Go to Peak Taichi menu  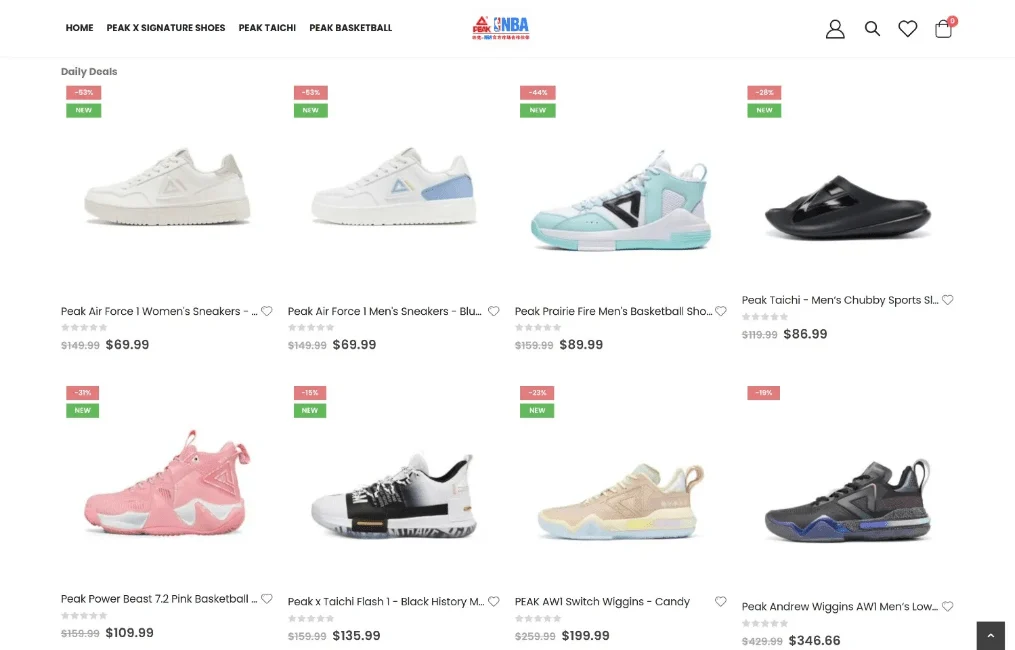coord(267,28)
